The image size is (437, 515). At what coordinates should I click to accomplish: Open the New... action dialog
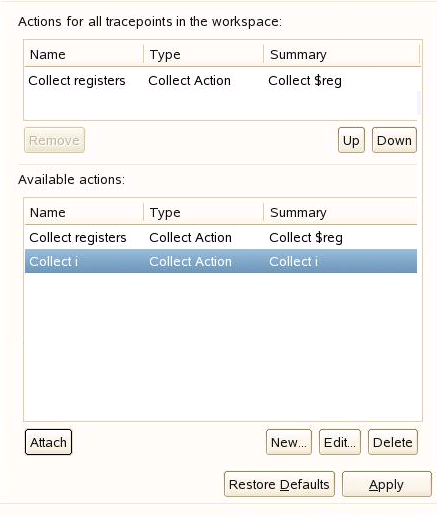[289, 442]
